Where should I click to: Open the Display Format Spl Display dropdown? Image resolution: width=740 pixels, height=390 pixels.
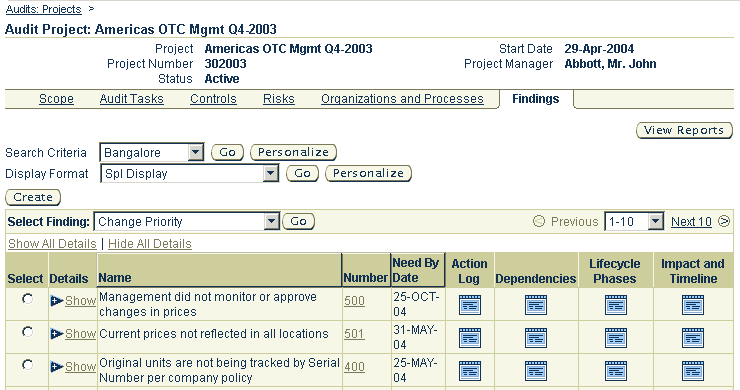coord(190,174)
